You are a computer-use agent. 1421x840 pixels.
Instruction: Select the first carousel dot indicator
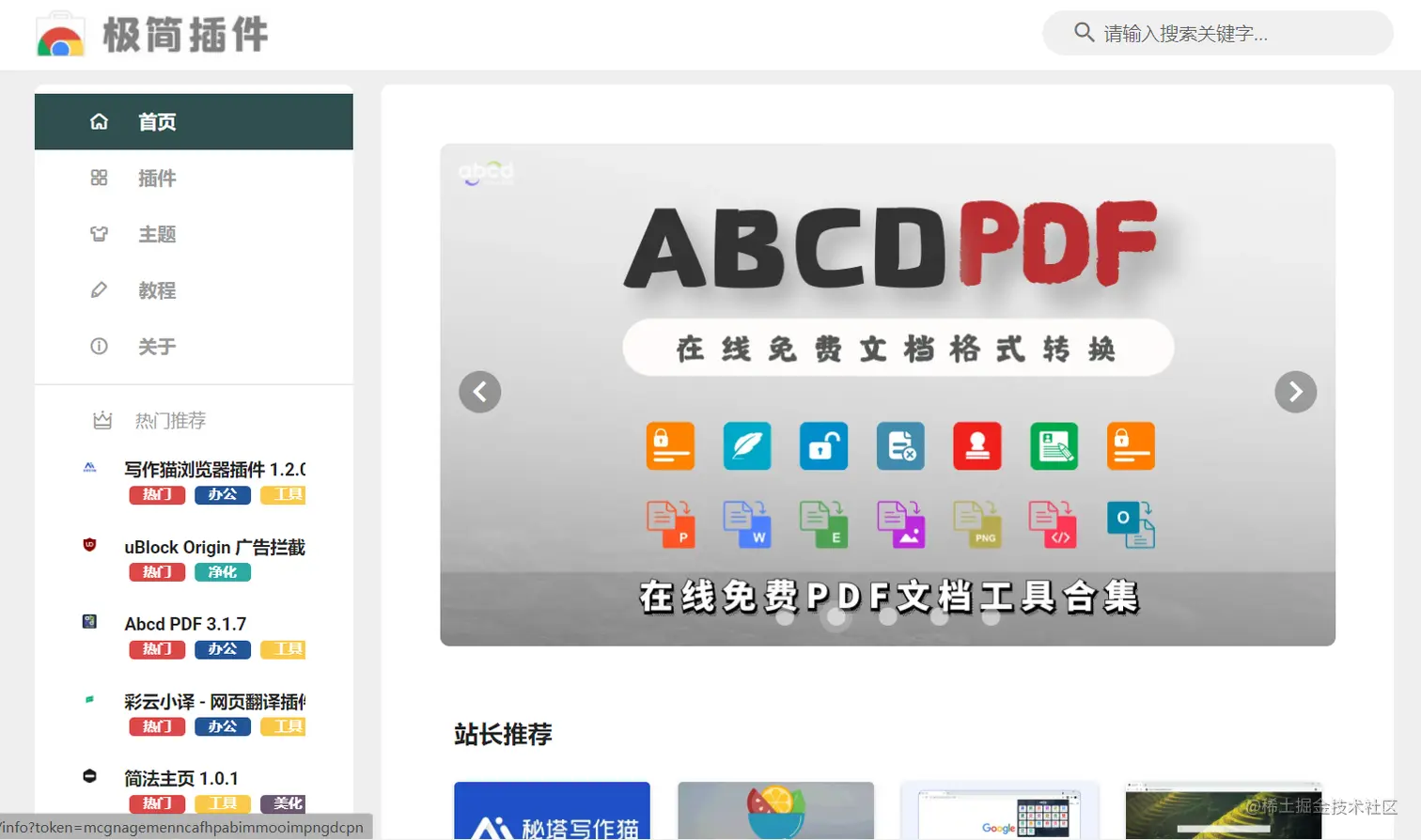click(786, 617)
